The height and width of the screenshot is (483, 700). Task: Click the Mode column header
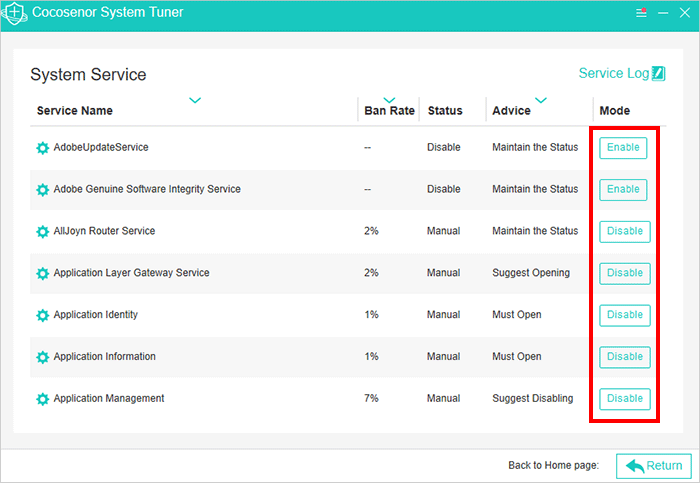614,111
